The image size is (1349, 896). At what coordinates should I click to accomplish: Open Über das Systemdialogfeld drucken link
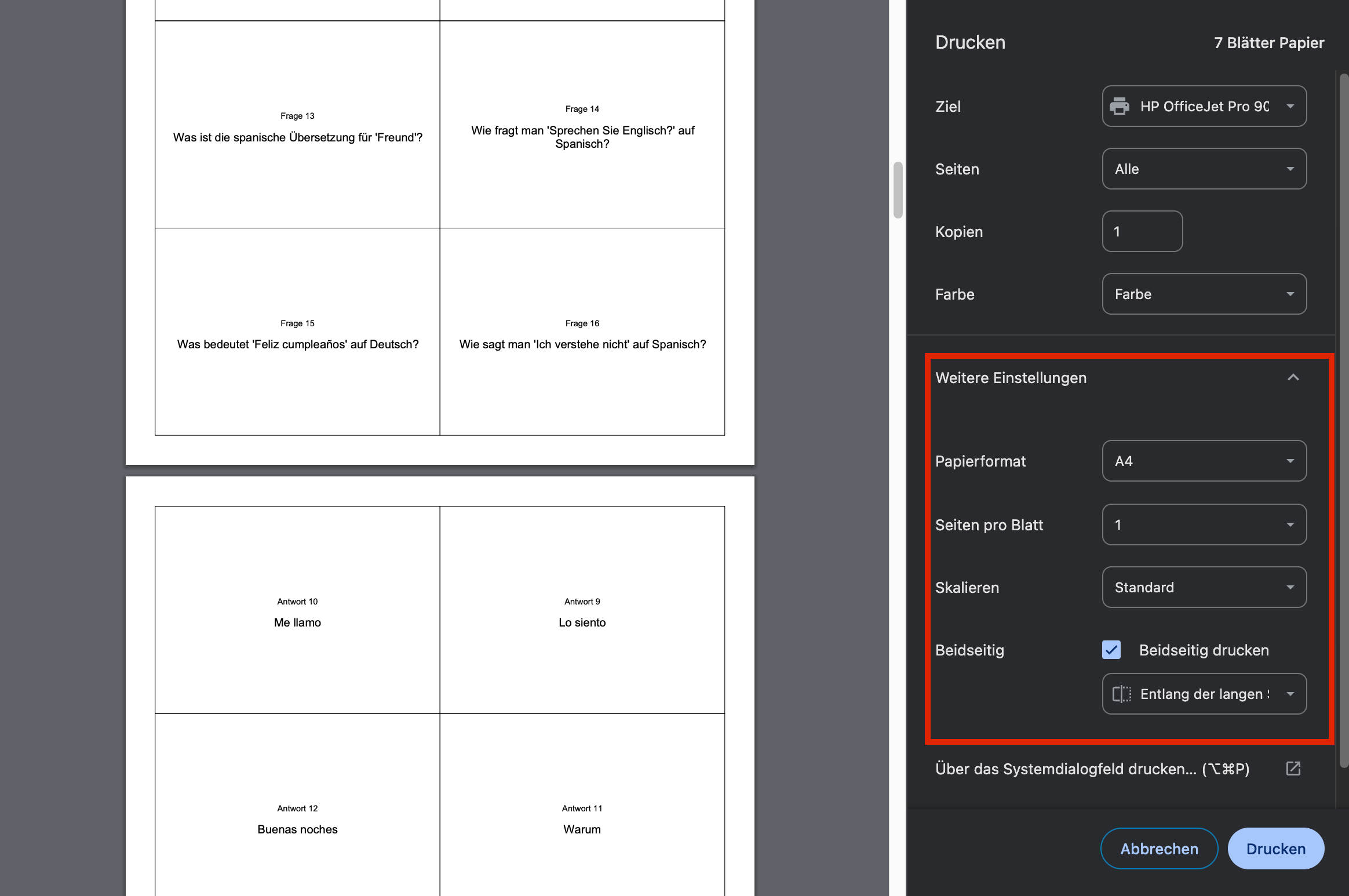(x=1092, y=769)
